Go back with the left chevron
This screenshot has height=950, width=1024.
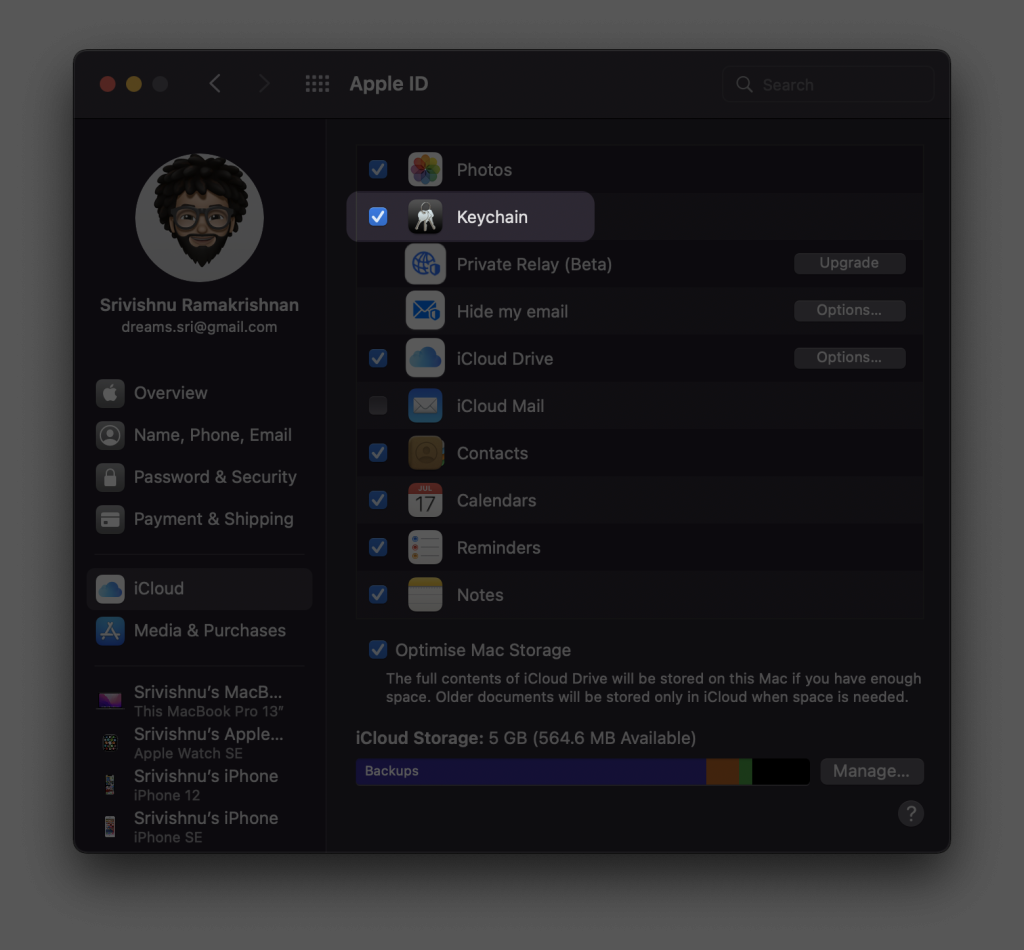[x=215, y=84]
